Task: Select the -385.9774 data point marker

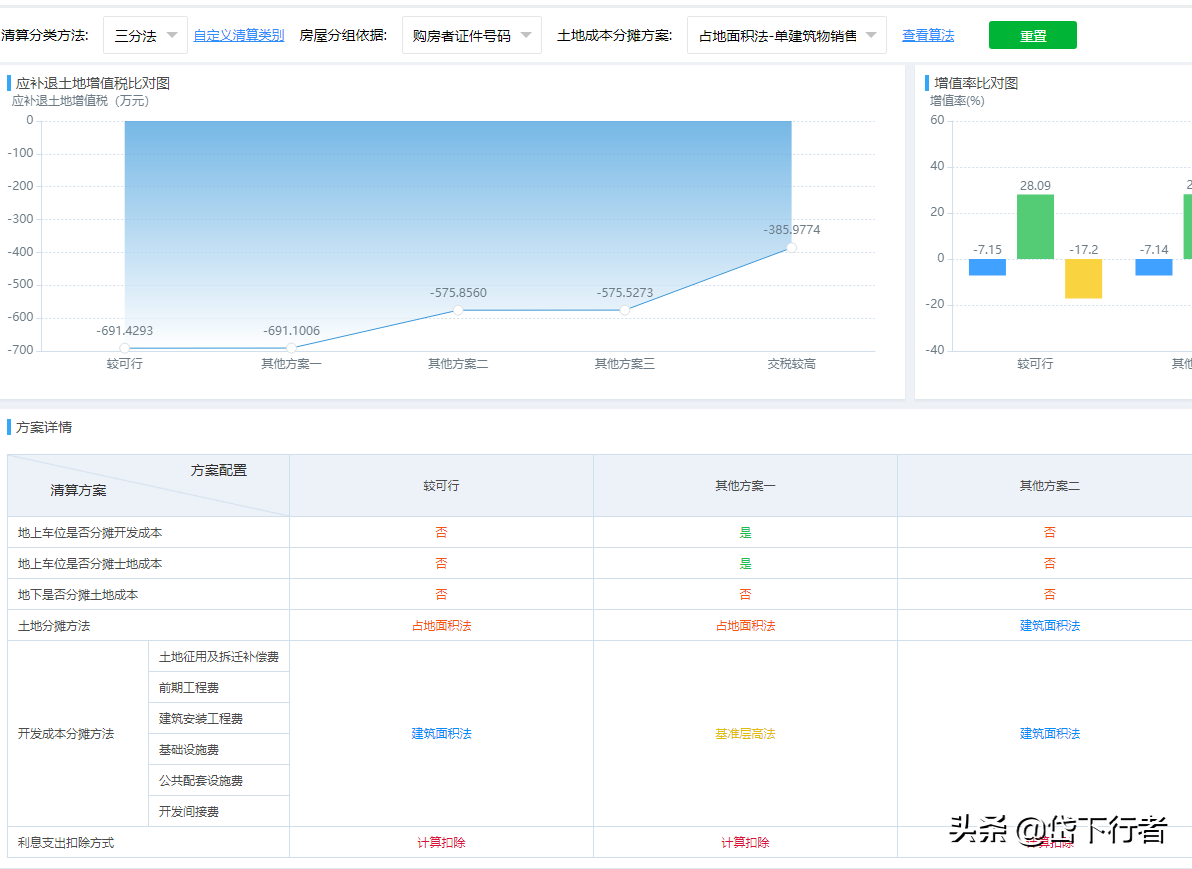Action: (x=791, y=247)
